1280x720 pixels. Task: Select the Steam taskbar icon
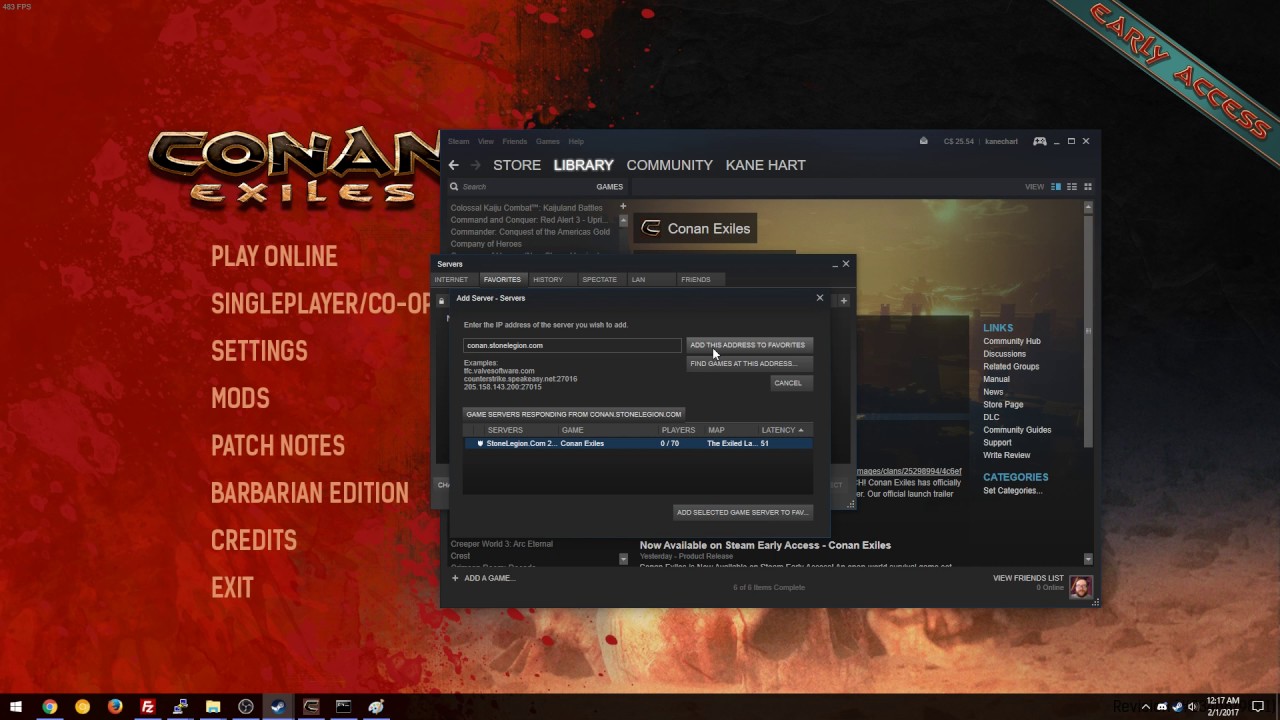[x=278, y=706]
